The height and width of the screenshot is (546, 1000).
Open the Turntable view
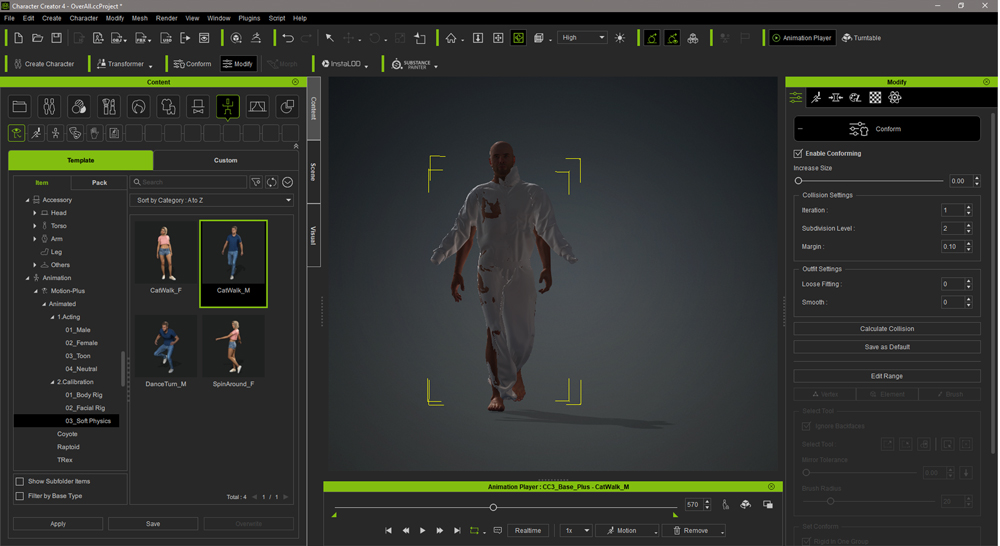861,38
